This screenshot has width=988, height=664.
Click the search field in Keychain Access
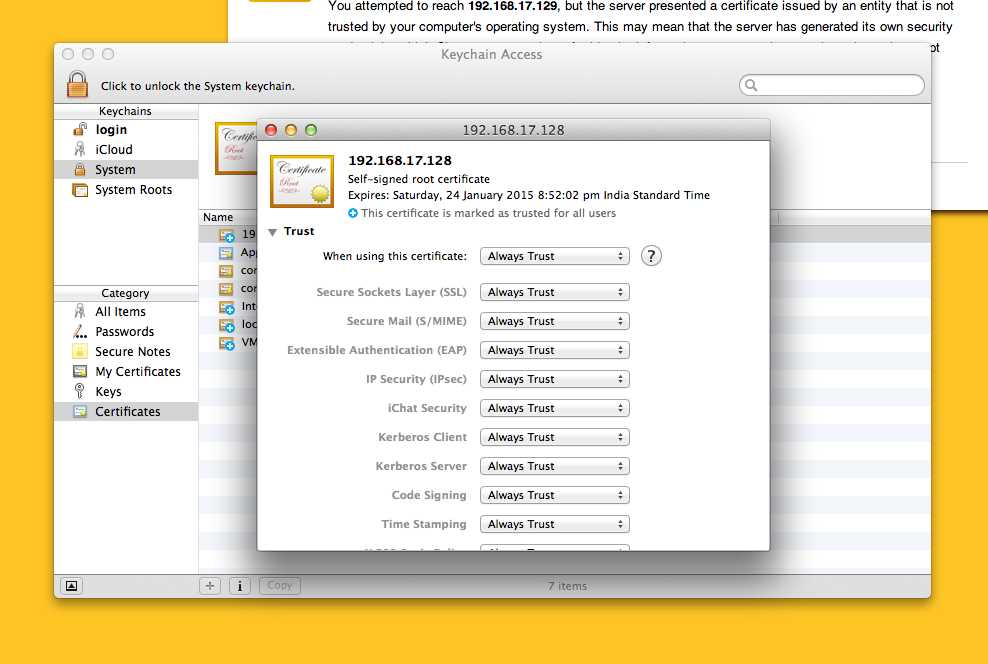(x=832, y=85)
